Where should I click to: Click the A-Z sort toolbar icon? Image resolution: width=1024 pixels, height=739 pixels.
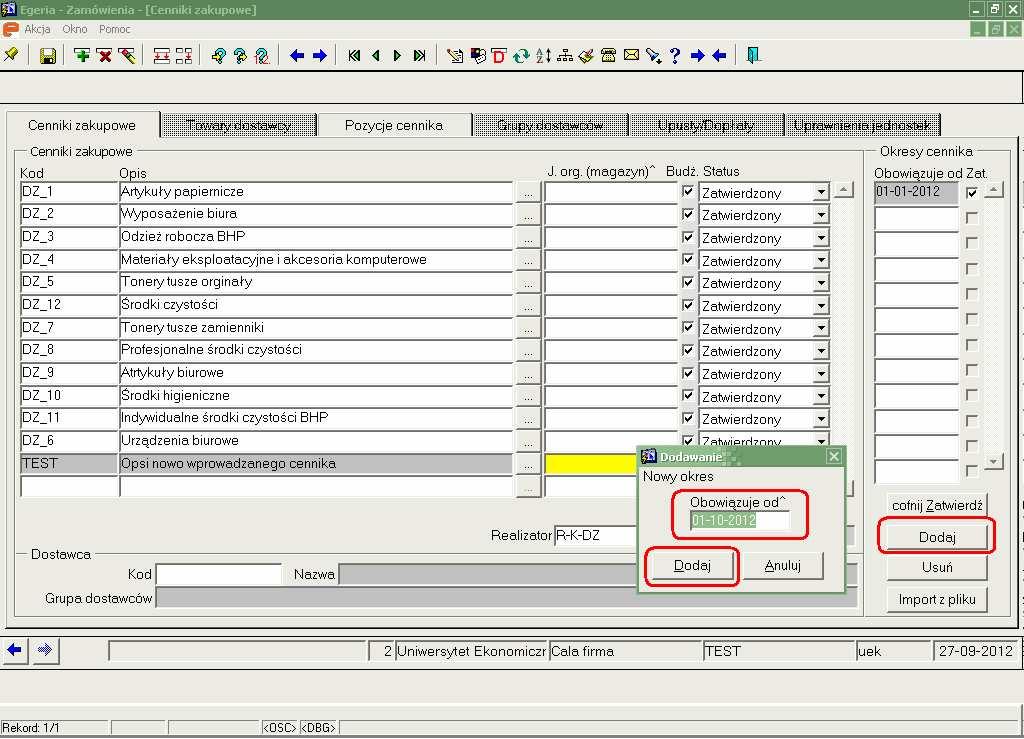tap(543, 56)
